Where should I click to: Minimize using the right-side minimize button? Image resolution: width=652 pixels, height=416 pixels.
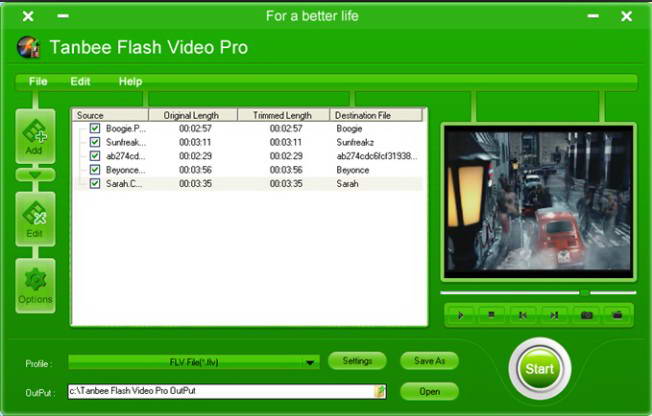(593, 16)
